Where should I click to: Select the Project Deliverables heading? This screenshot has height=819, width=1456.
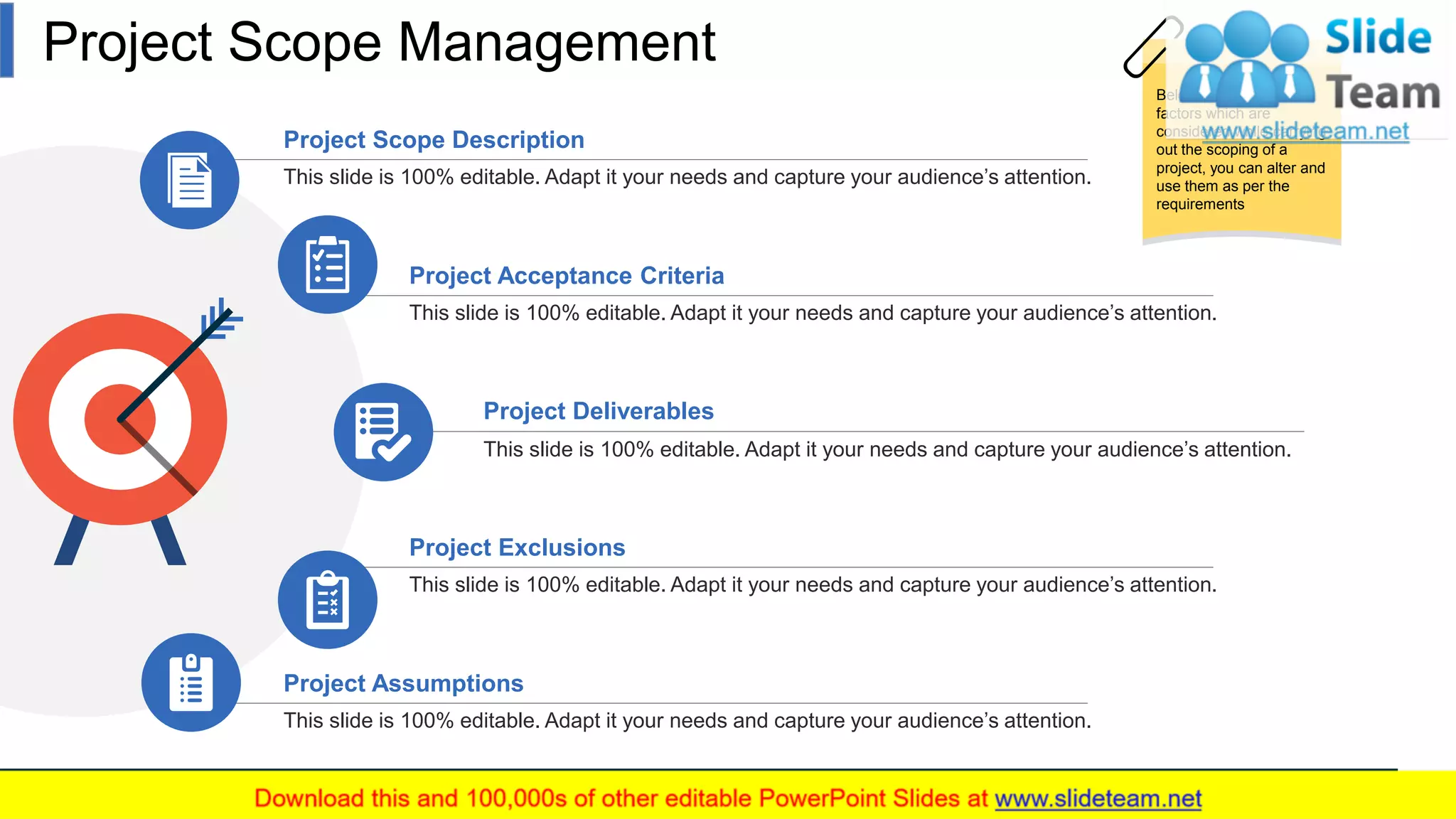click(x=599, y=411)
